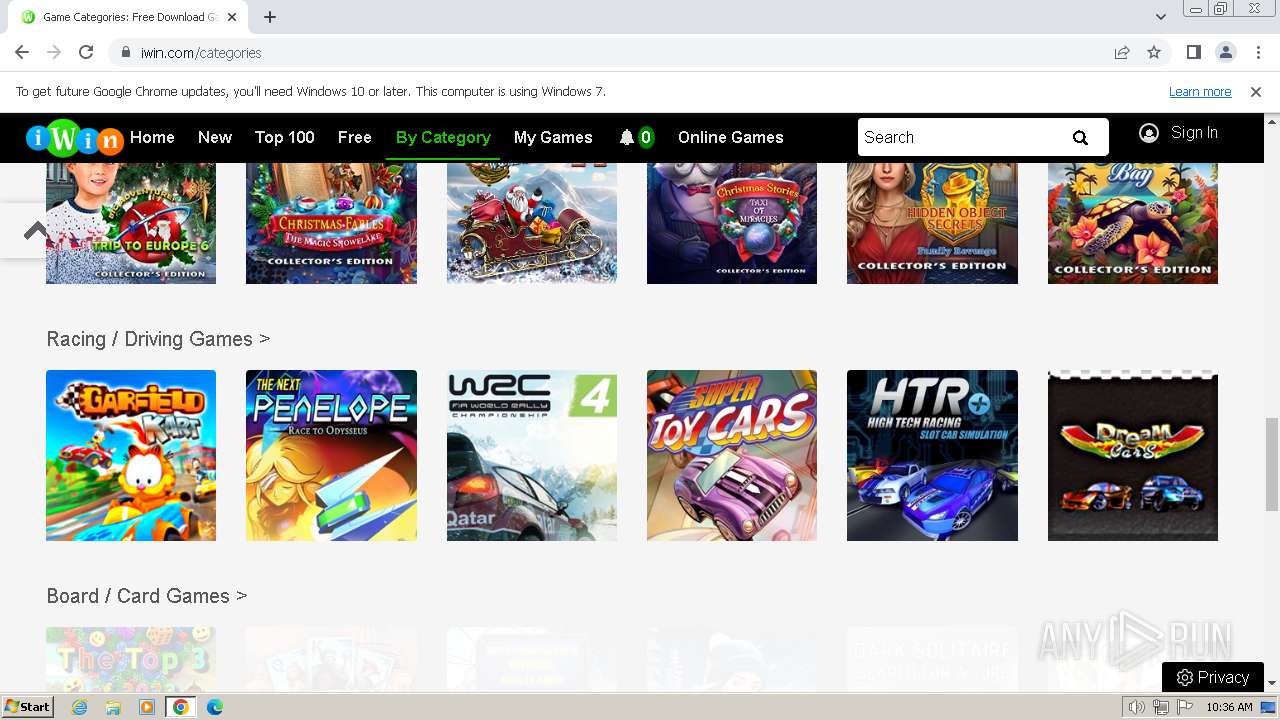This screenshot has height=720, width=1280.
Task: Click the Sign In link
Action: (1194, 133)
